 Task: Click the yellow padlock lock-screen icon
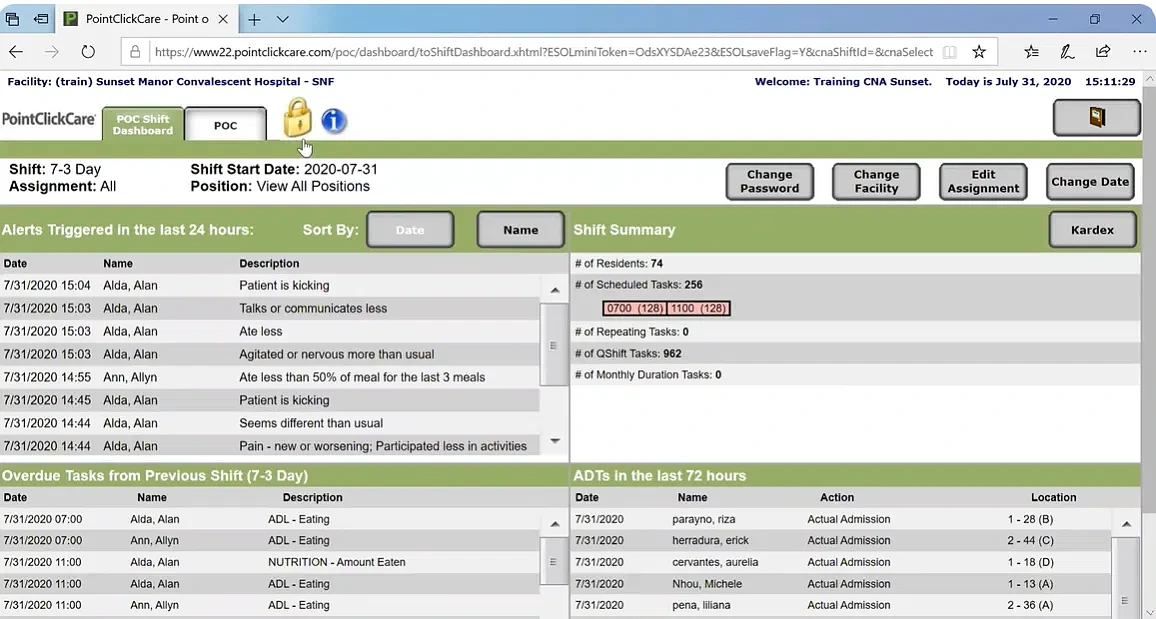(x=298, y=118)
